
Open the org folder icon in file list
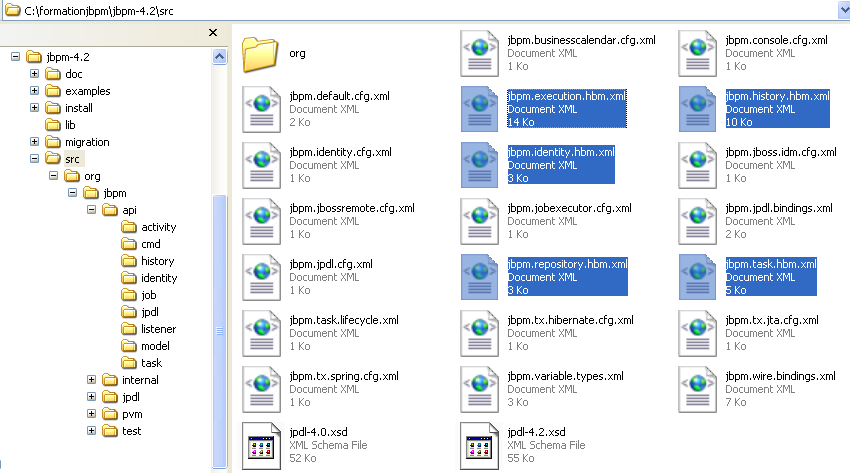coord(261,52)
